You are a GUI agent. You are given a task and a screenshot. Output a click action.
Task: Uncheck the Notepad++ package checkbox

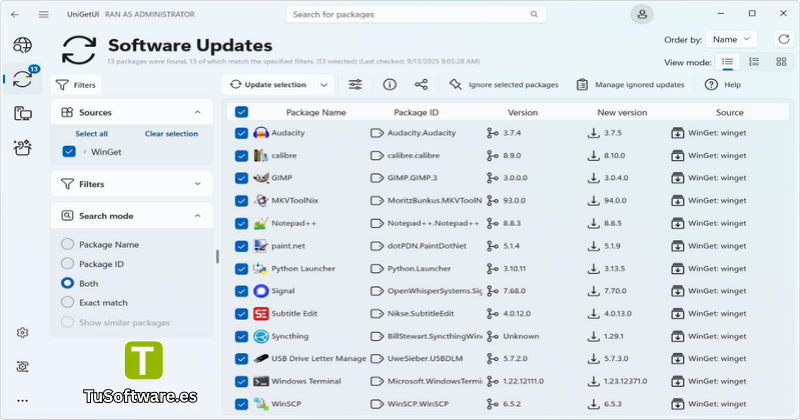click(241, 223)
